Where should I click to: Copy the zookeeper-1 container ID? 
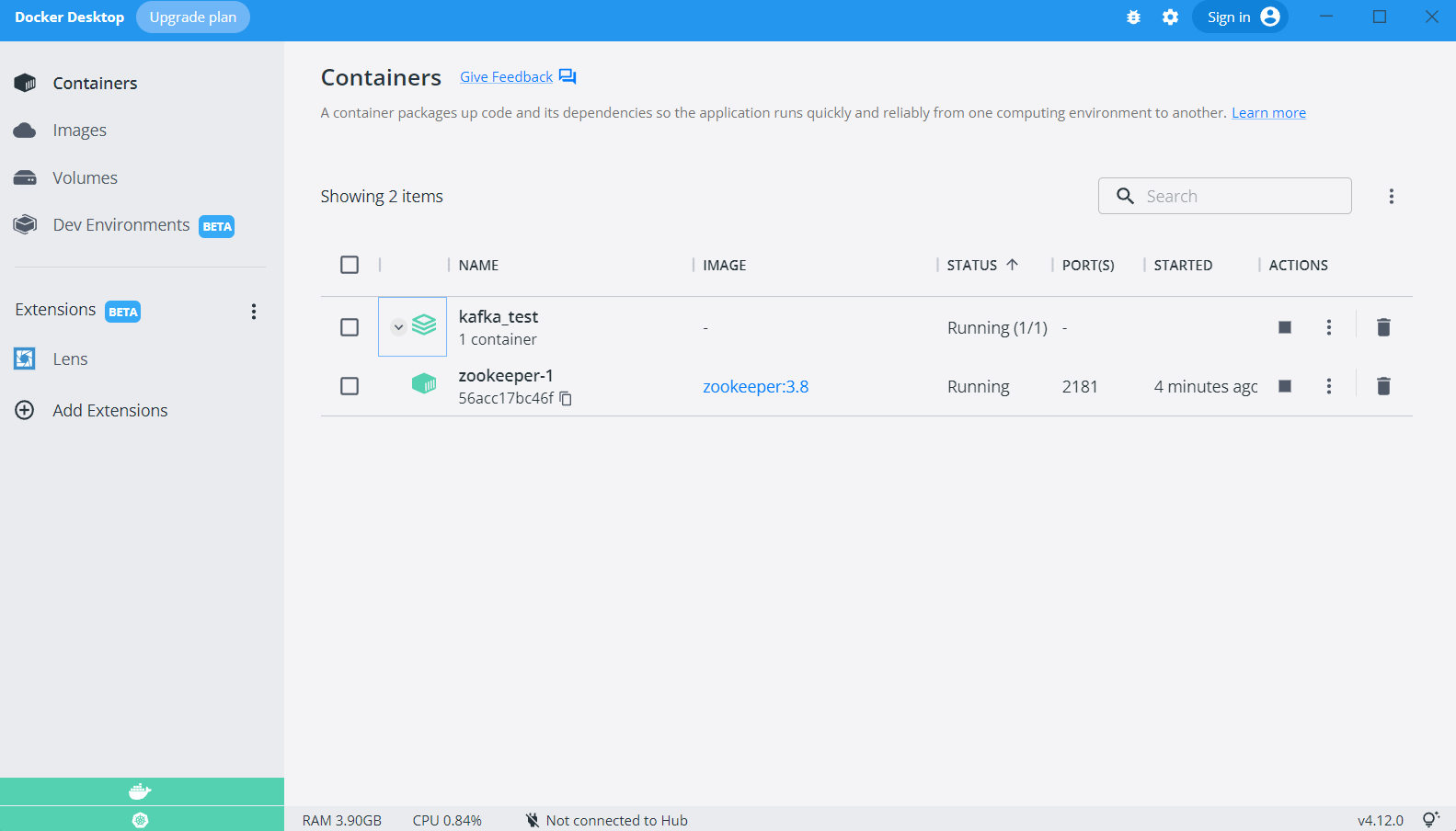click(566, 398)
